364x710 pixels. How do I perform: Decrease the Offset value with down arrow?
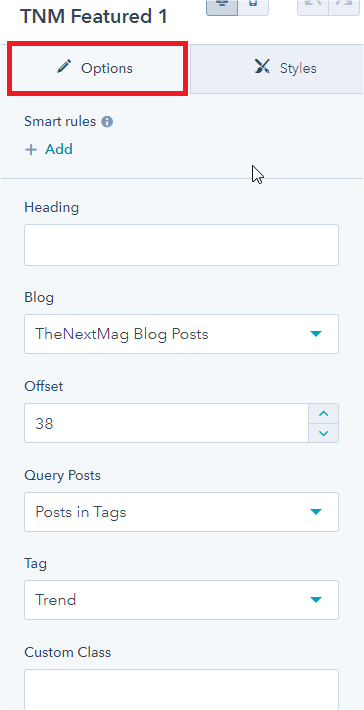323,433
